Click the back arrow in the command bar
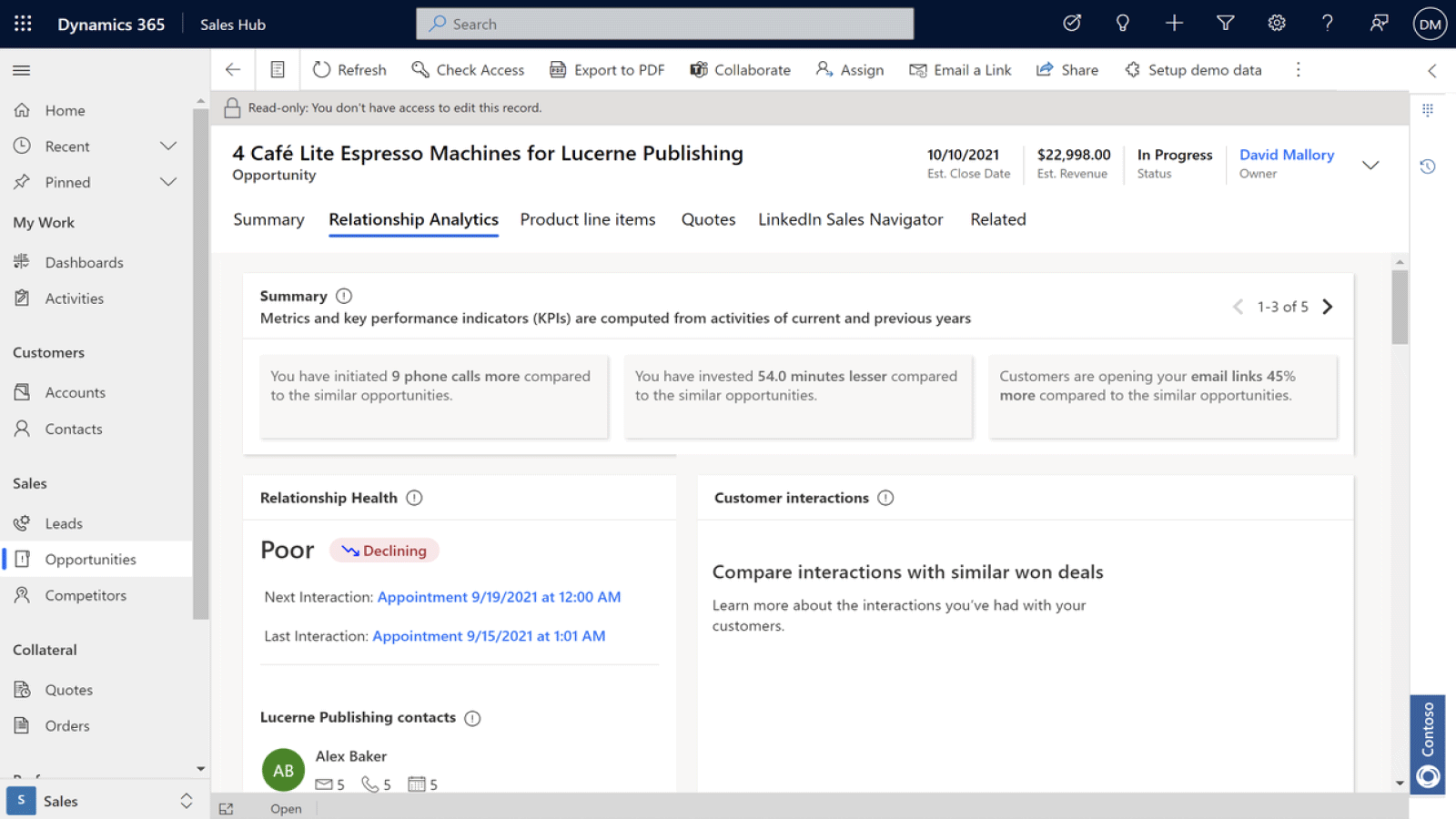Image resolution: width=1456 pixels, height=819 pixels. (233, 69)
